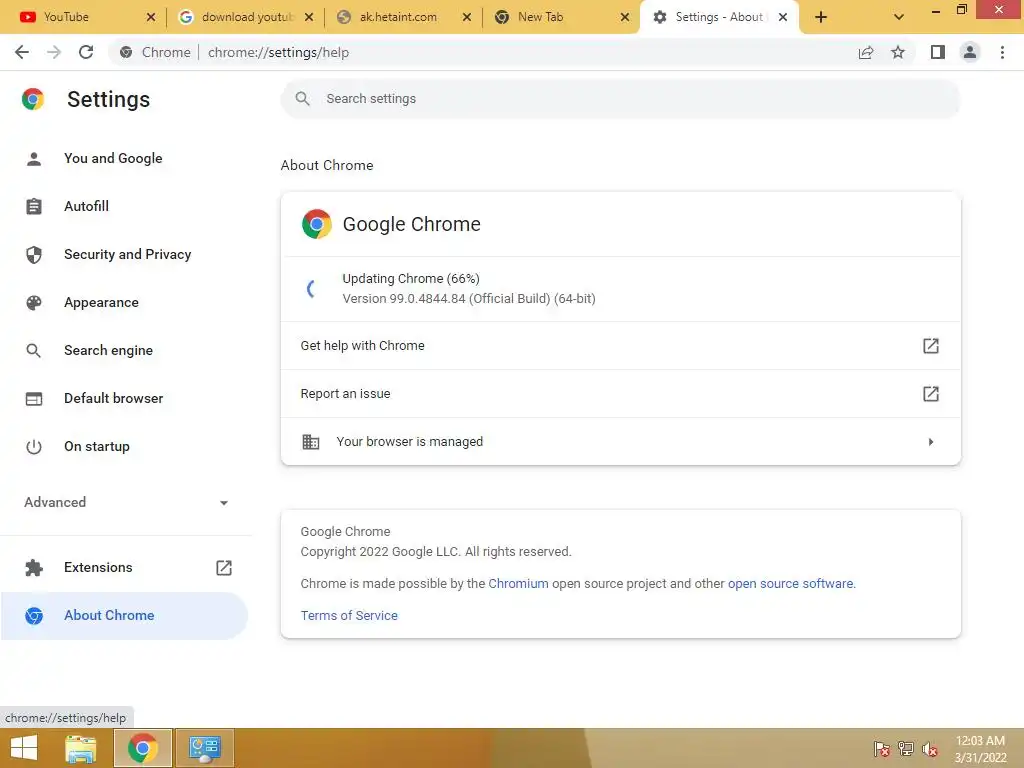Open File Explorer from the taskbar
The width and height of the screenshot is (1024, 768).
(x=81, y=748)
